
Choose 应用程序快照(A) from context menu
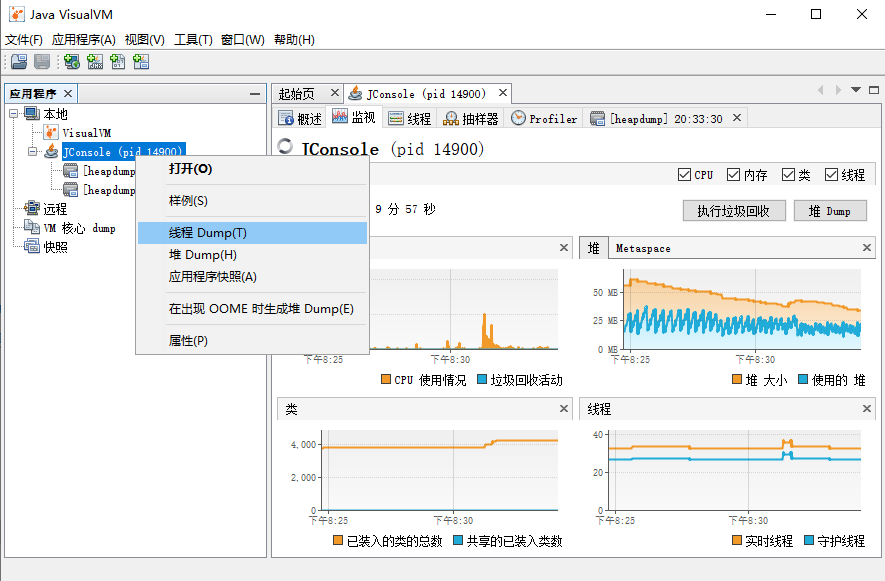coord(252,277)
